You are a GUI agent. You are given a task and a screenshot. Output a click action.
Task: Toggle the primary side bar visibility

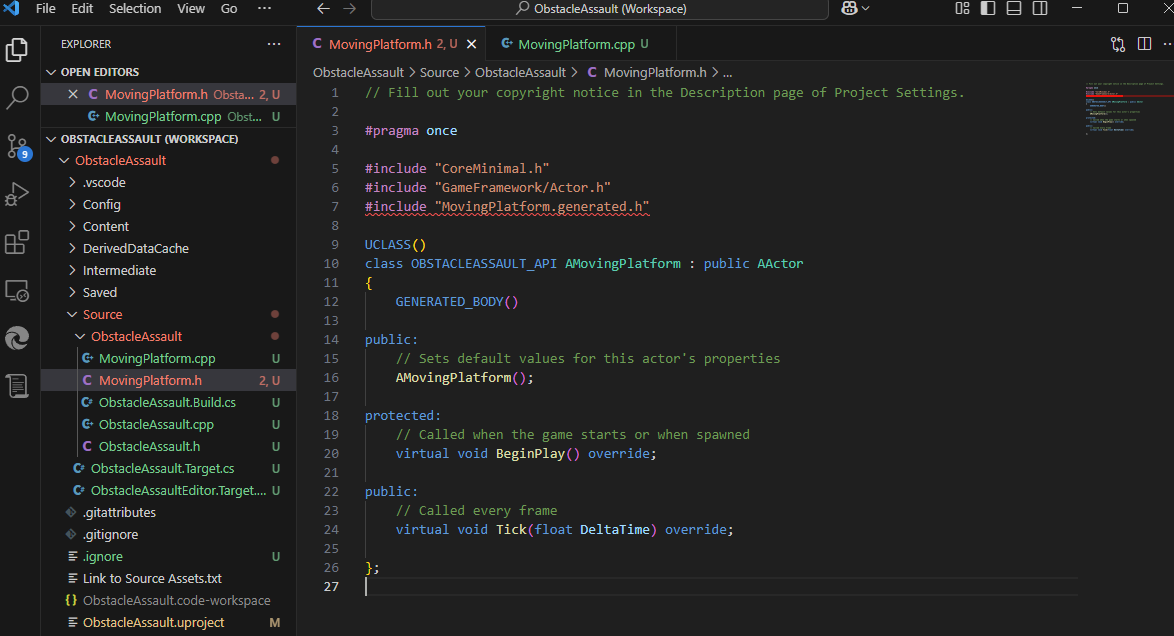coord(988,8)
